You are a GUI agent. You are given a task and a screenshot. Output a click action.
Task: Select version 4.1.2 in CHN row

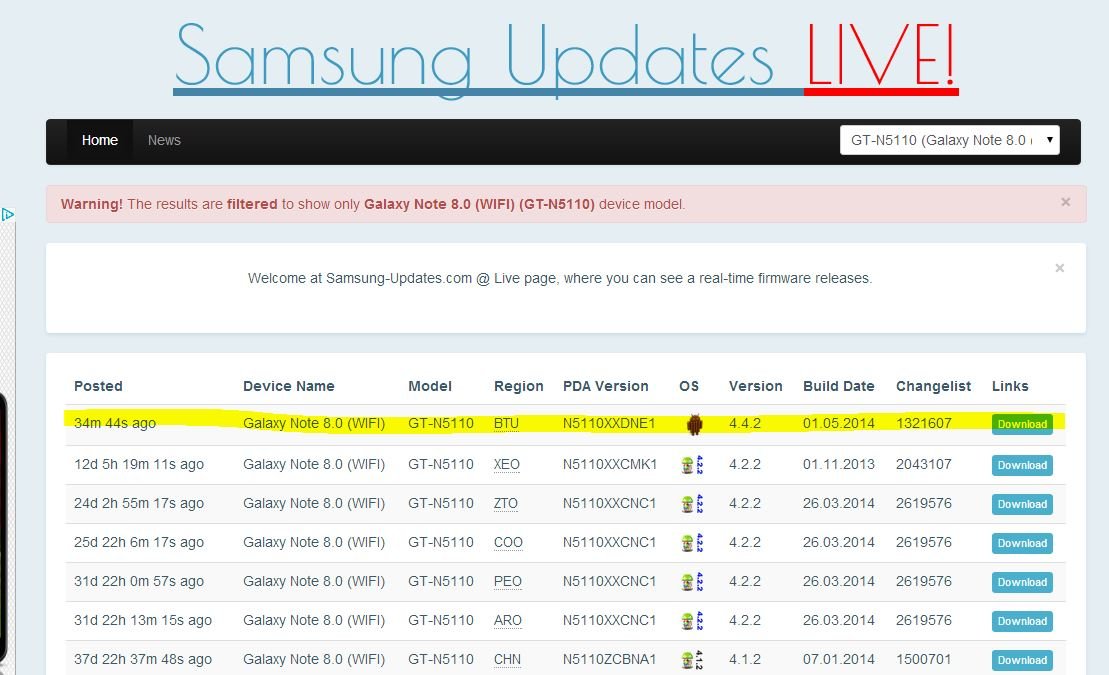745,659
